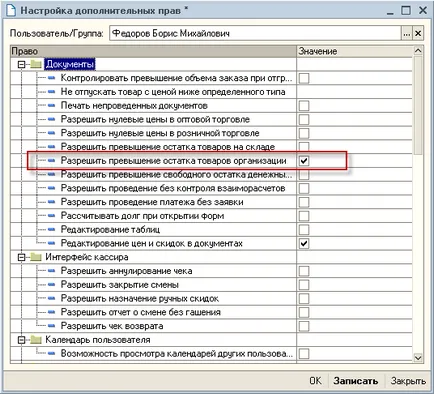Enable Контролировать превышение объема заказа checkbox

click(x=304, y=78)
